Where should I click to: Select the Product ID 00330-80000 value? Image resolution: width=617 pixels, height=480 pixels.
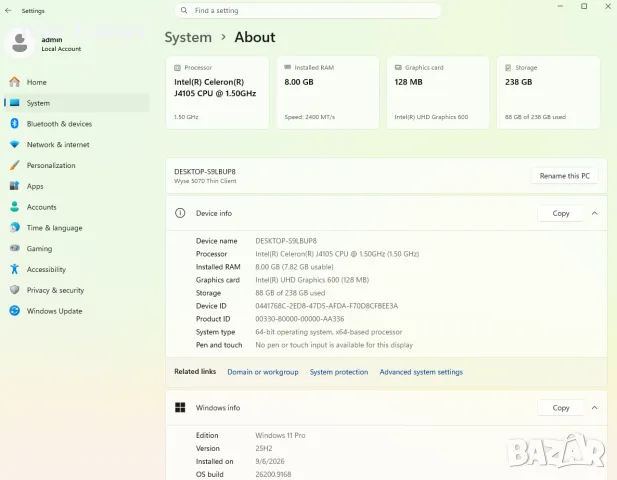pos(300,319)
